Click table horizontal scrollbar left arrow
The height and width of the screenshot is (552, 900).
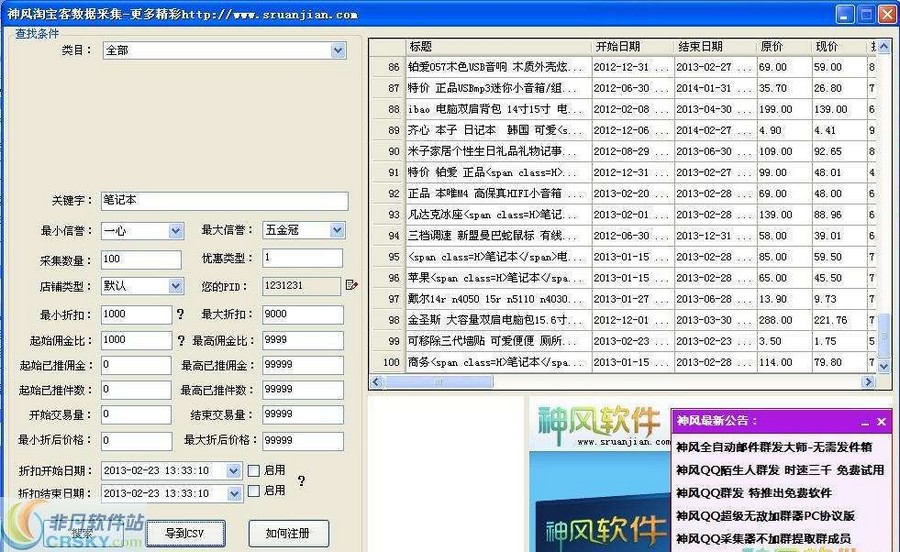pyautogui.click(x=377, y=382)
